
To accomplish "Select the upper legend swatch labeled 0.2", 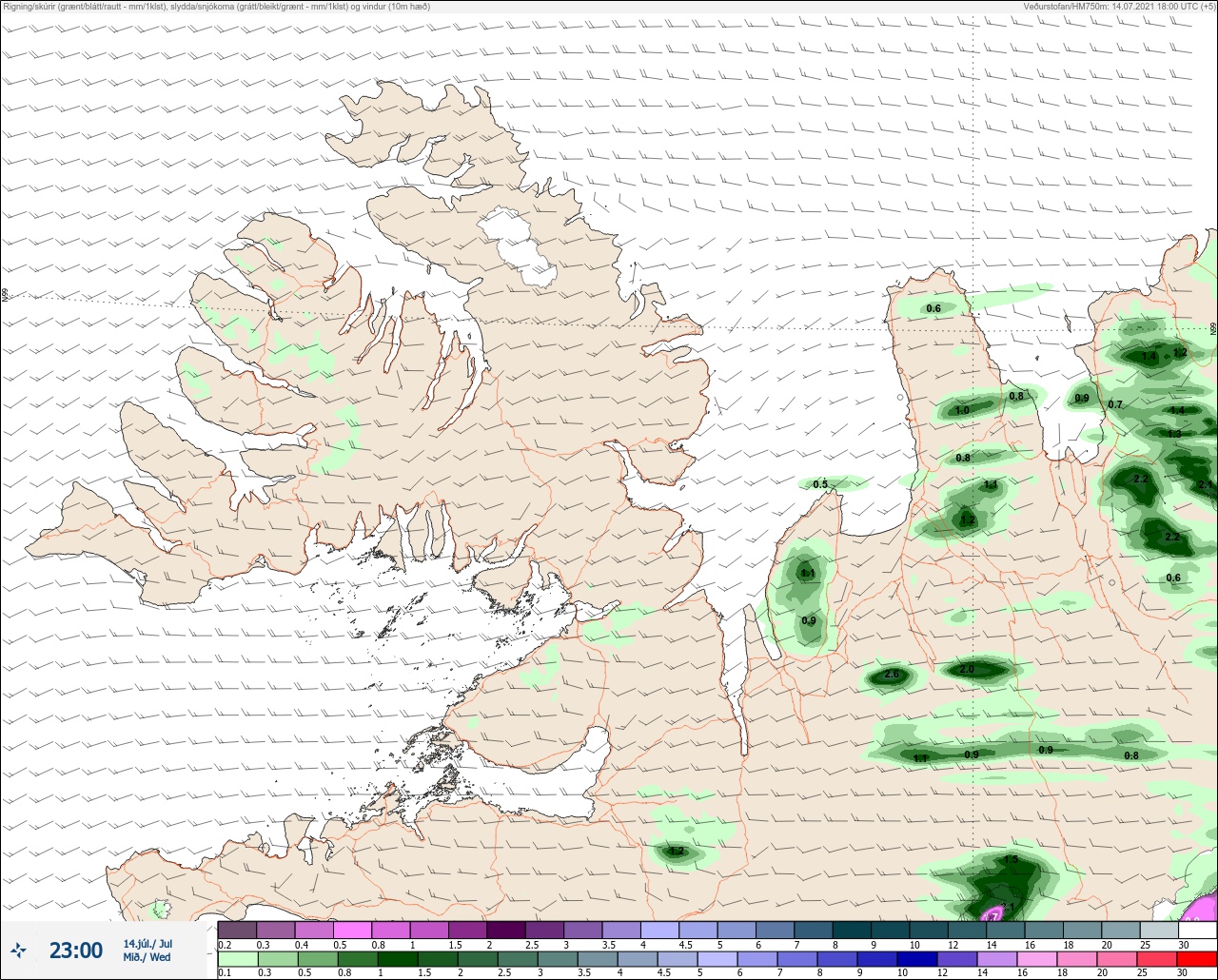I will pyautogui.click(x=237, y=930).
